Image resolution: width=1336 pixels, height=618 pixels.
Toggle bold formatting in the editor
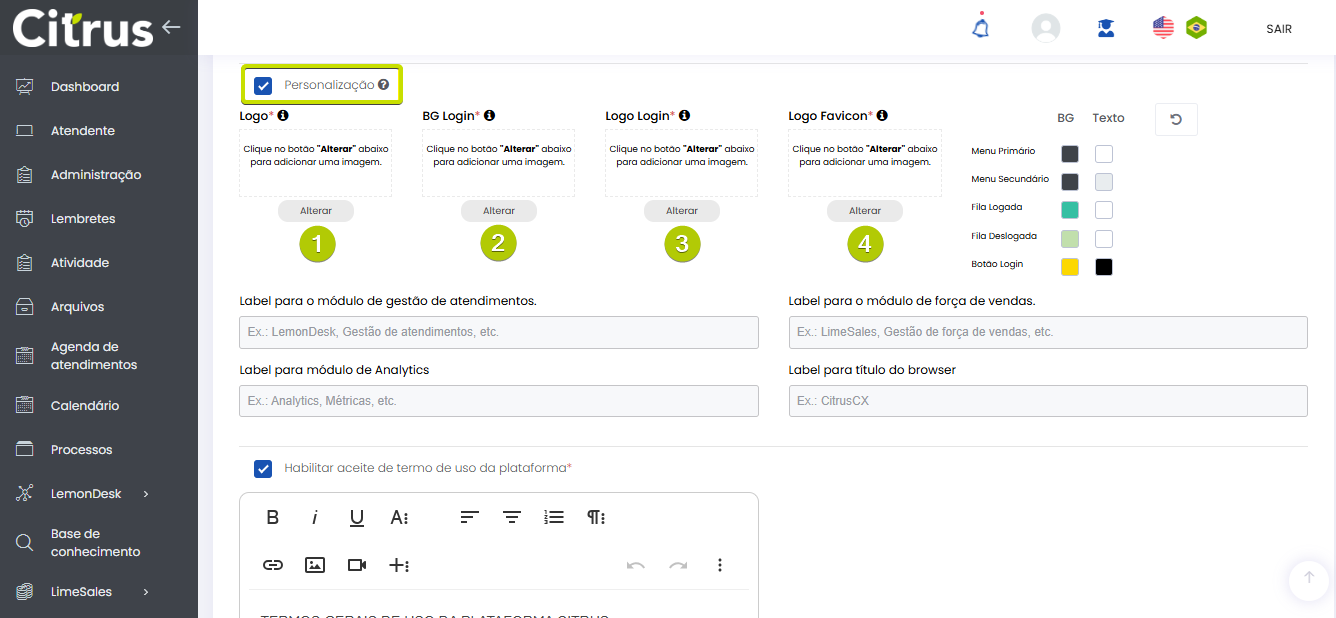[x=273, y=517]
